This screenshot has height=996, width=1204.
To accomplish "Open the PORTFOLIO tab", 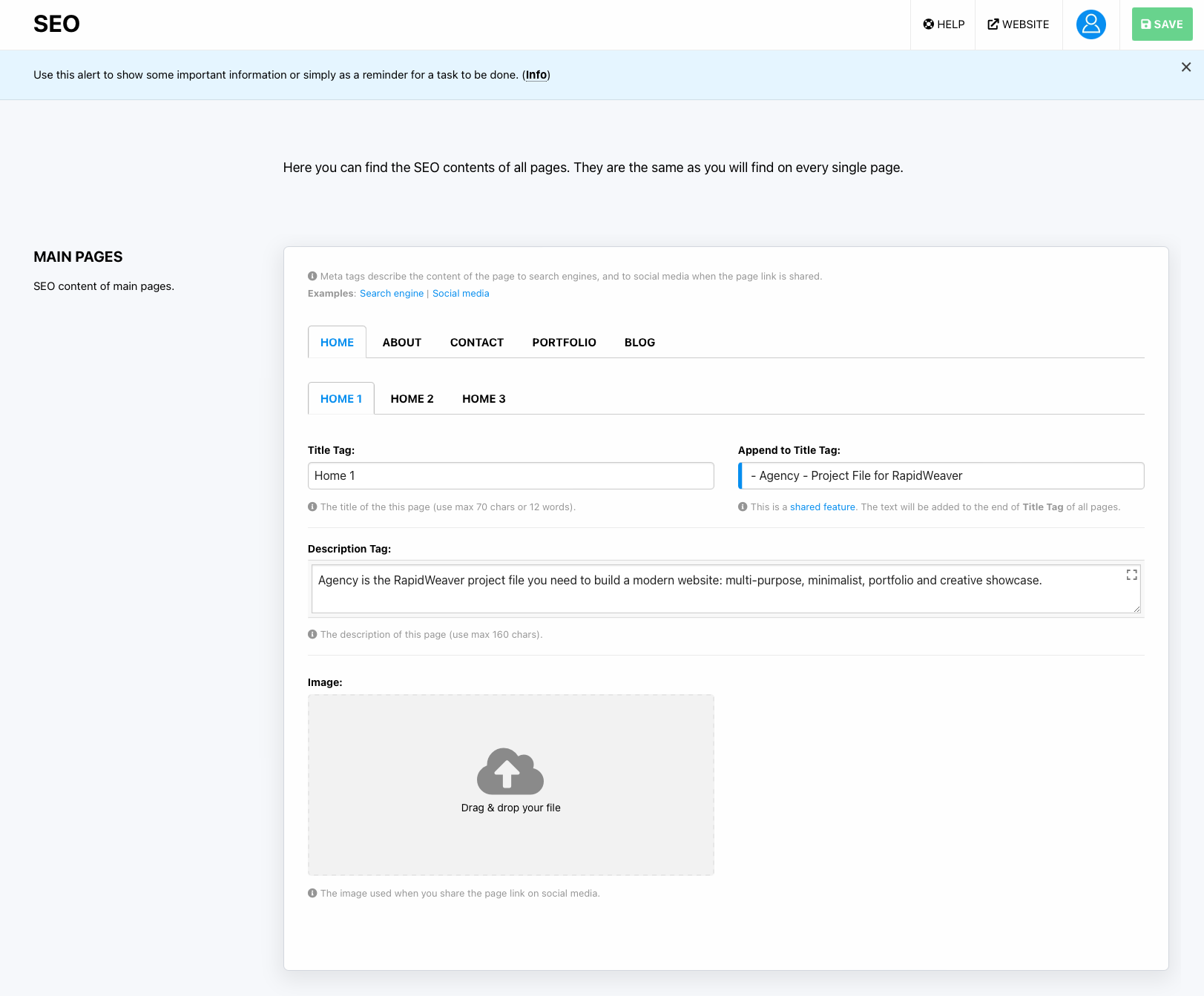I will point(564,343).
